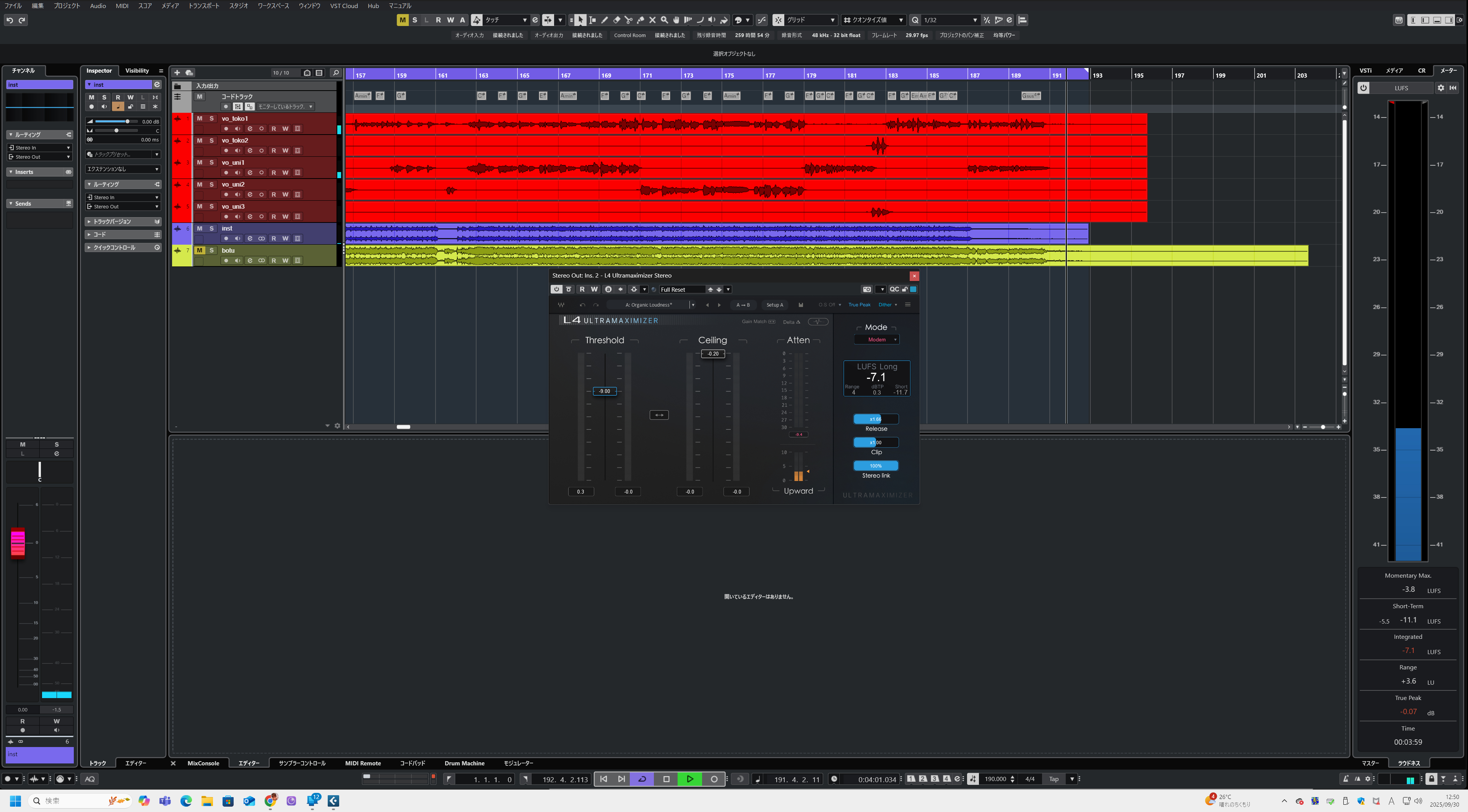This screenshot has height=812, width=1468.
Task: Open the Mode dropdown showing Modern
Action: pyautogui.click(x=876, y=339)
